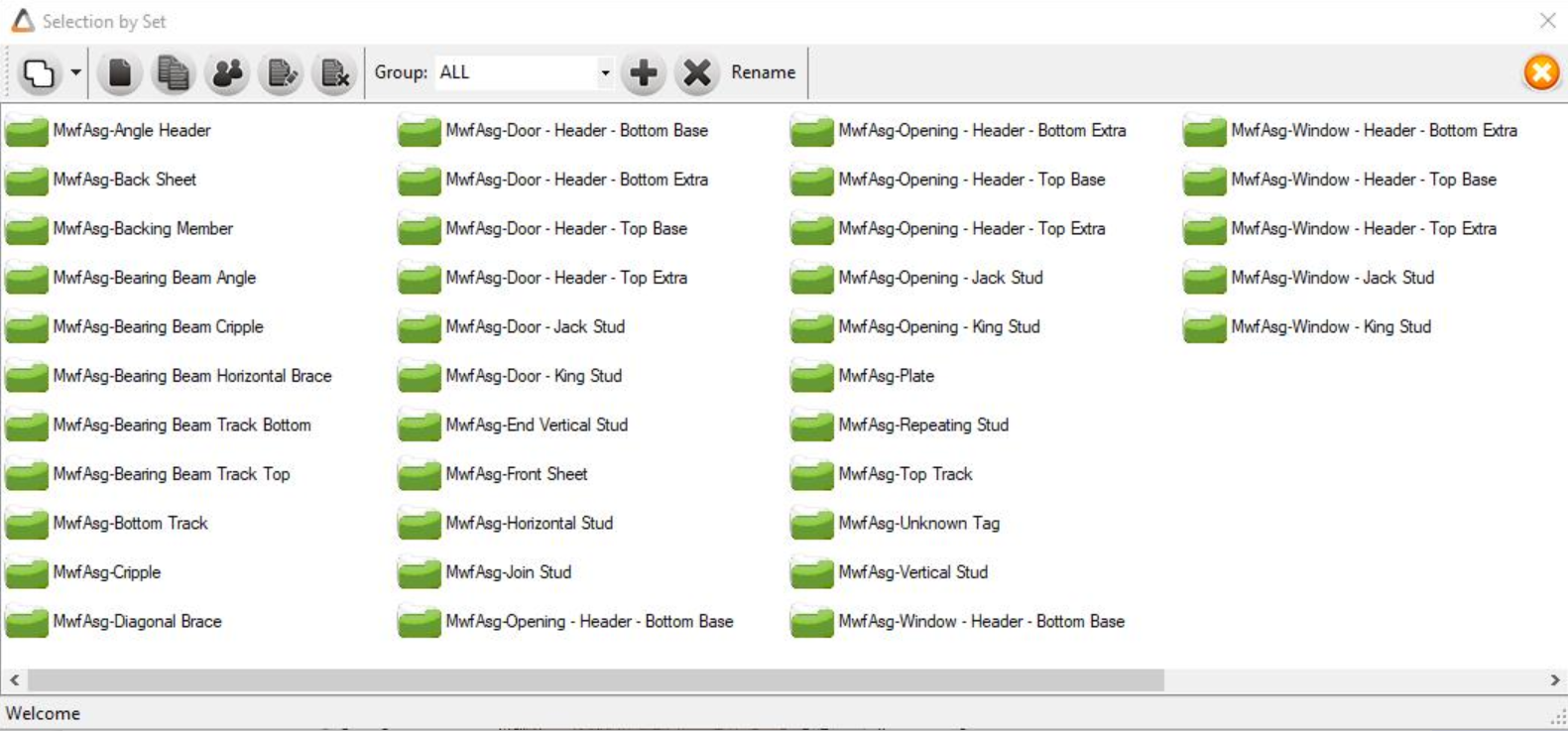Click the horizontal scrollbar right arrow
The image size is (1568, 731).
[x=1554, y=680]
